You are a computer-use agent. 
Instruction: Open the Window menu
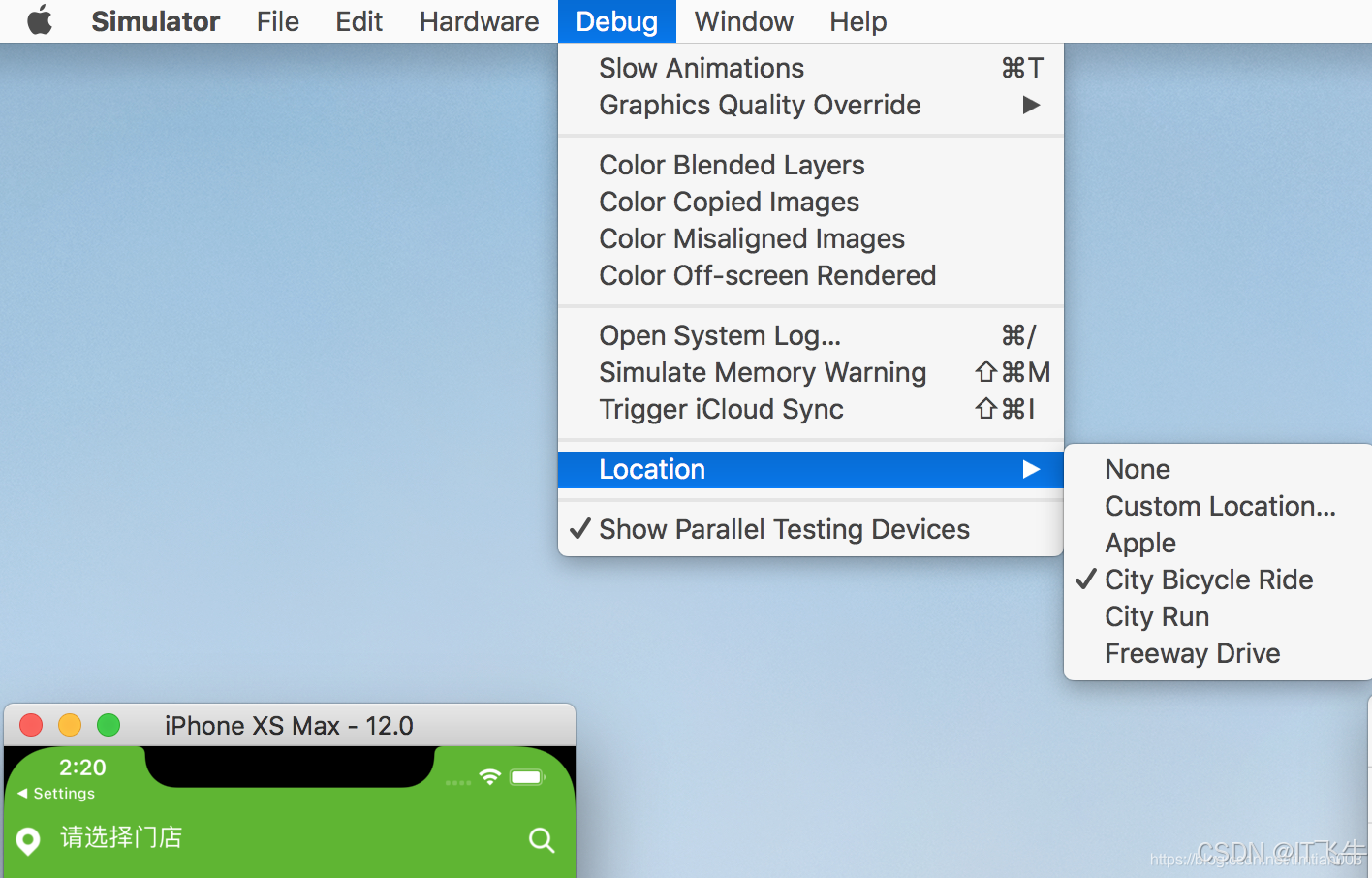coord(743,21)
